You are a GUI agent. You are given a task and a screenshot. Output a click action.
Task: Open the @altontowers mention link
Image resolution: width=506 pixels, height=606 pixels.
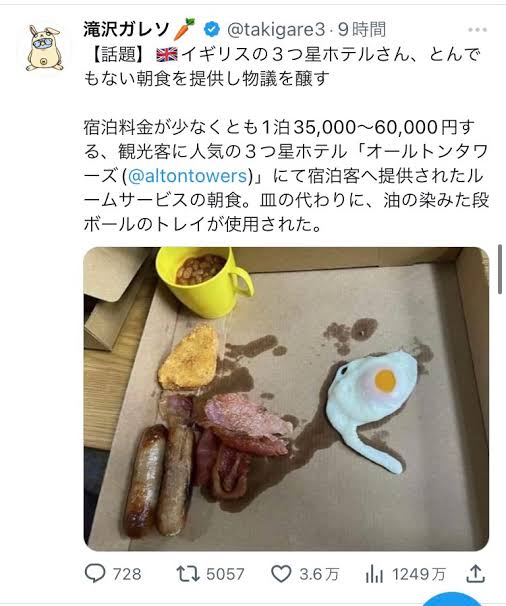pyautogui.click(x=187, y=176)
